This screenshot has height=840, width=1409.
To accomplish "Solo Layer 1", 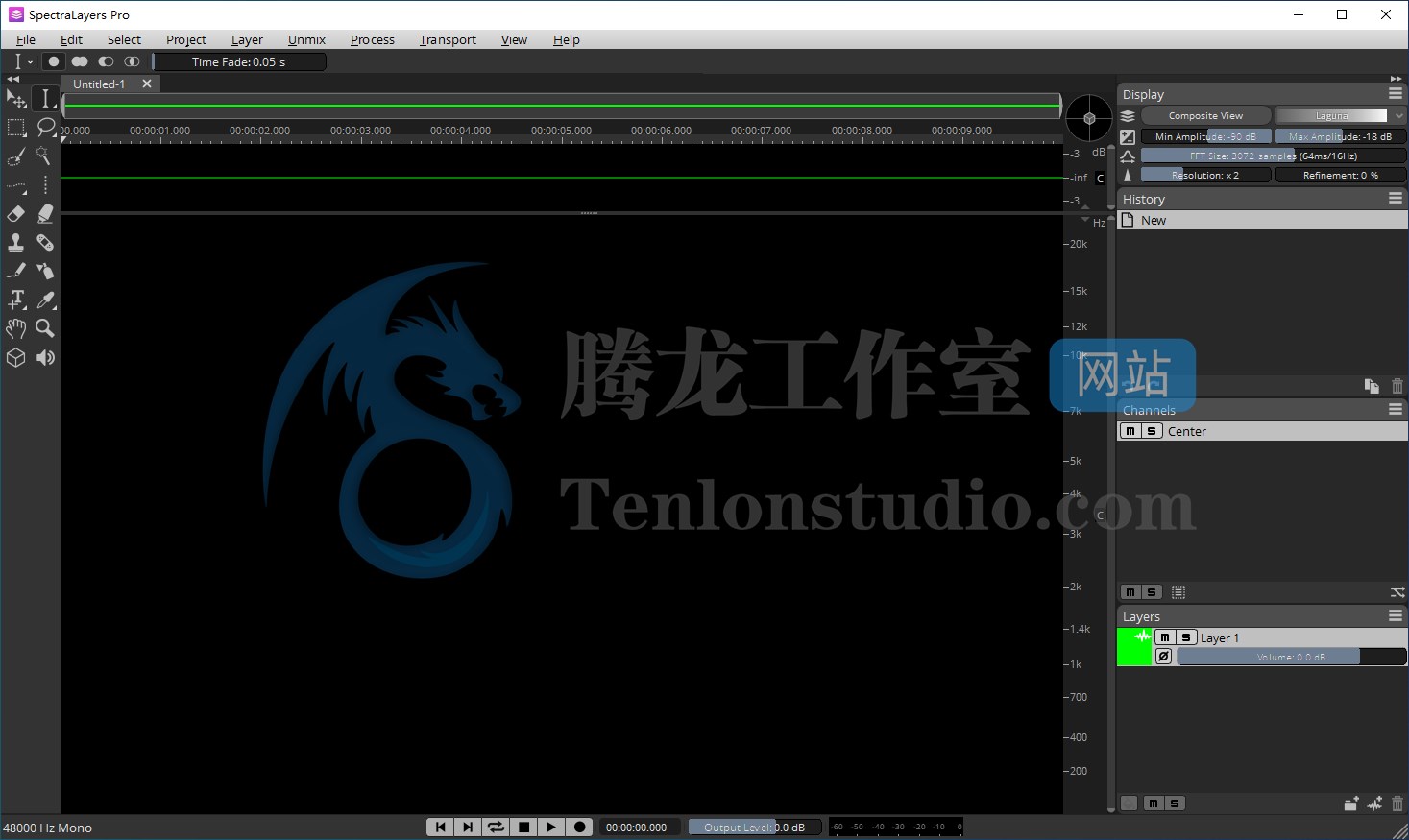I will 1186,637.
